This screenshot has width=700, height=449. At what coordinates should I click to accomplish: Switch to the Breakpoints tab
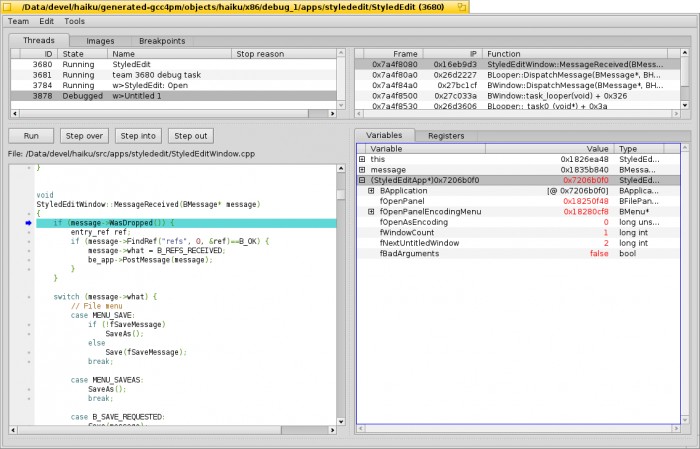(x=161, y=40)
